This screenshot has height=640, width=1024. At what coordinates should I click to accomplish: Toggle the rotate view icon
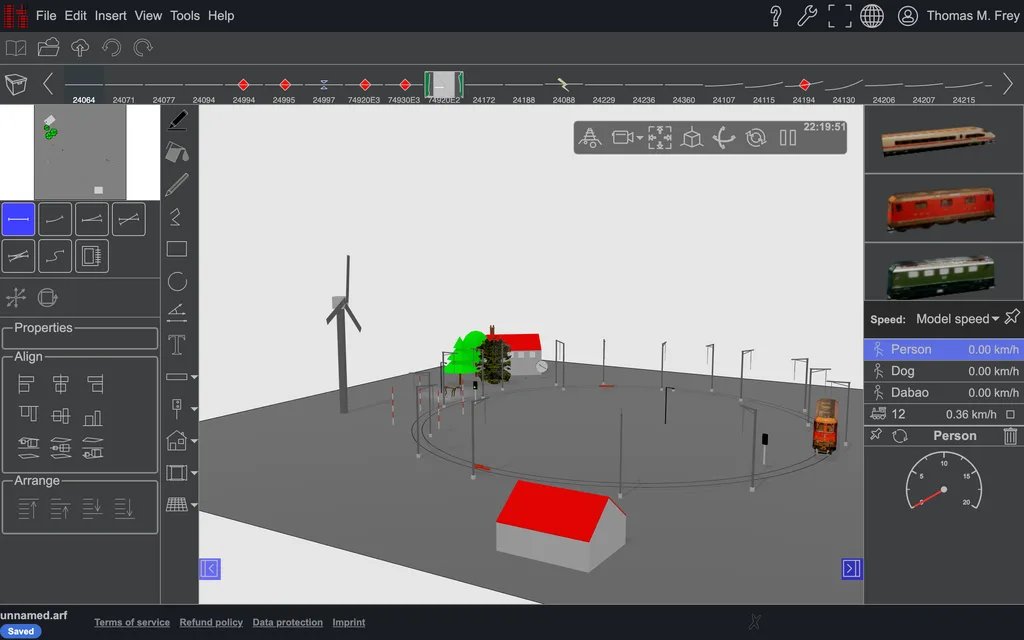[x=756, y=138]
